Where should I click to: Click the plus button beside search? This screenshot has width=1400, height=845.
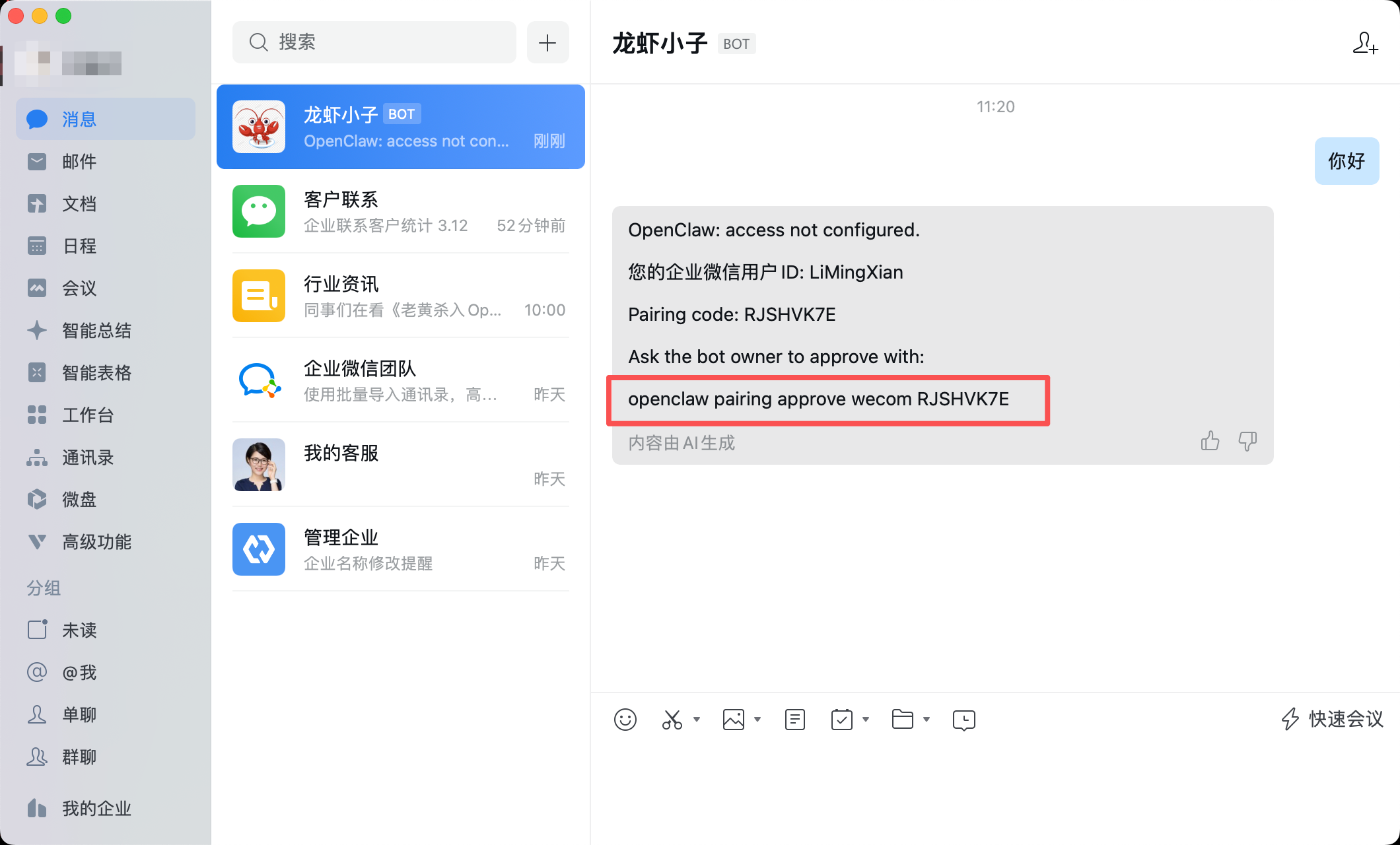click(547, 43)
